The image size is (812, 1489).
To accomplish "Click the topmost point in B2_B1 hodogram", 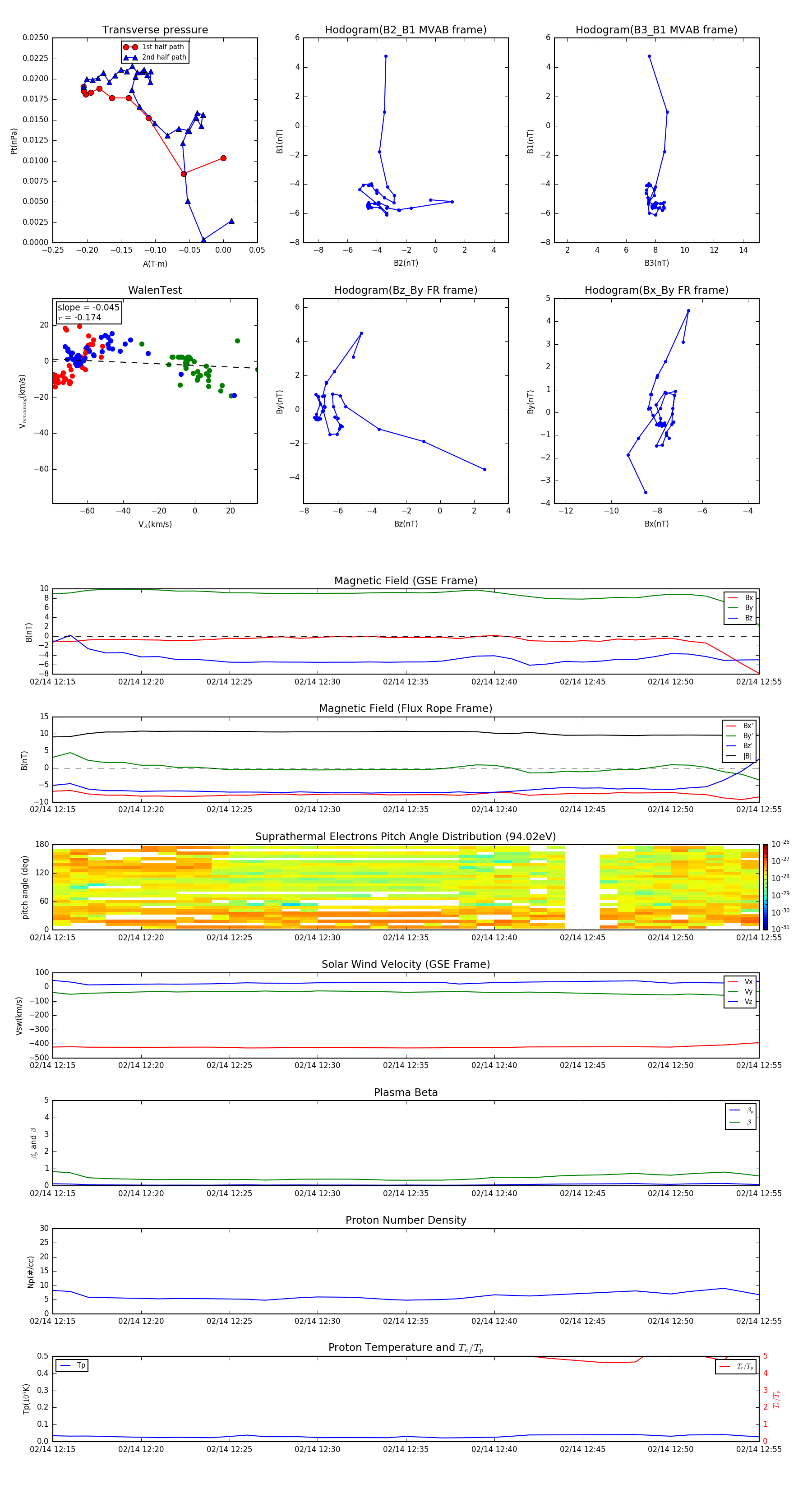I will [386, 57].
